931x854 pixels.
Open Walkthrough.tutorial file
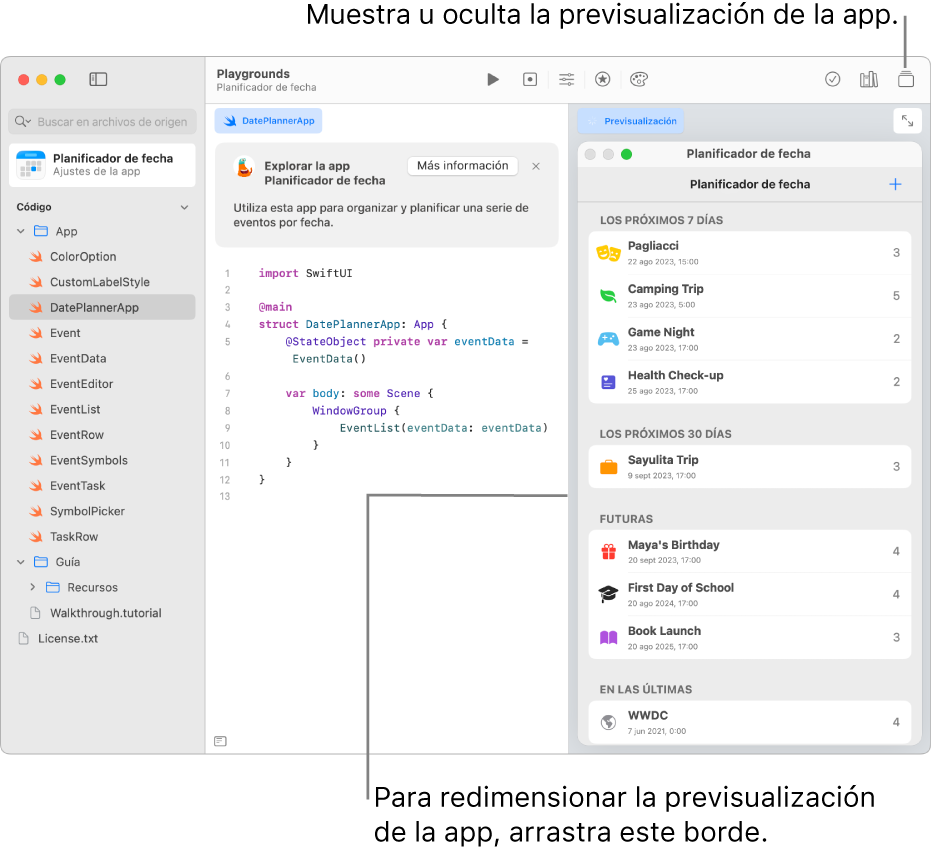click(x=102, y=613)
